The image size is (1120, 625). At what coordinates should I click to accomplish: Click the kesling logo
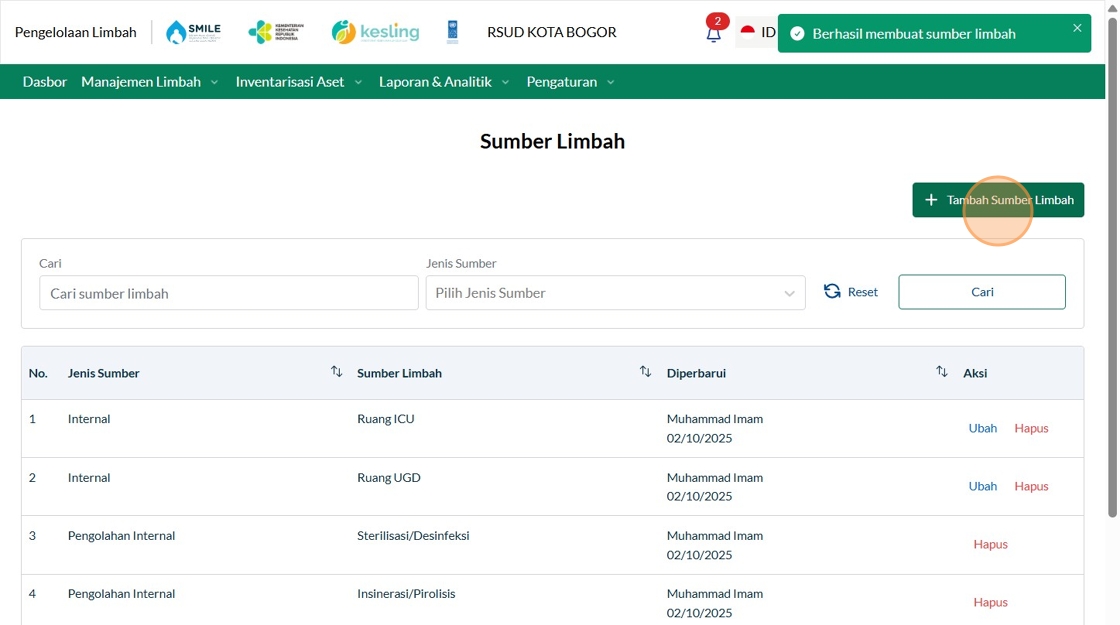(x=375, y=32)
